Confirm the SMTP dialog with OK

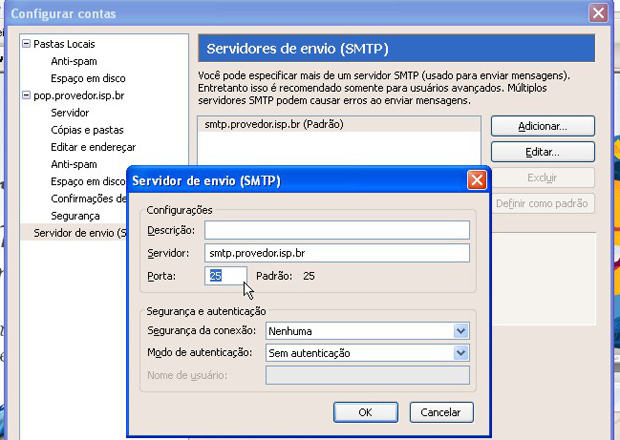tap(365, 412)
